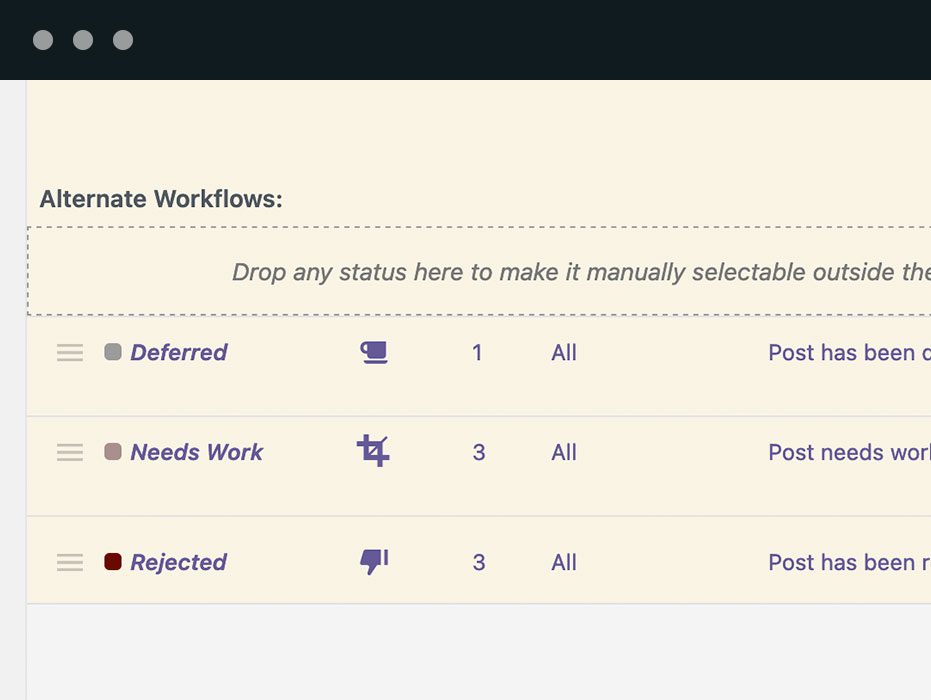This screenshot has width=931, height=700.
Task: Click the dark red swatch for Rejected
Action: click(113, 562)
